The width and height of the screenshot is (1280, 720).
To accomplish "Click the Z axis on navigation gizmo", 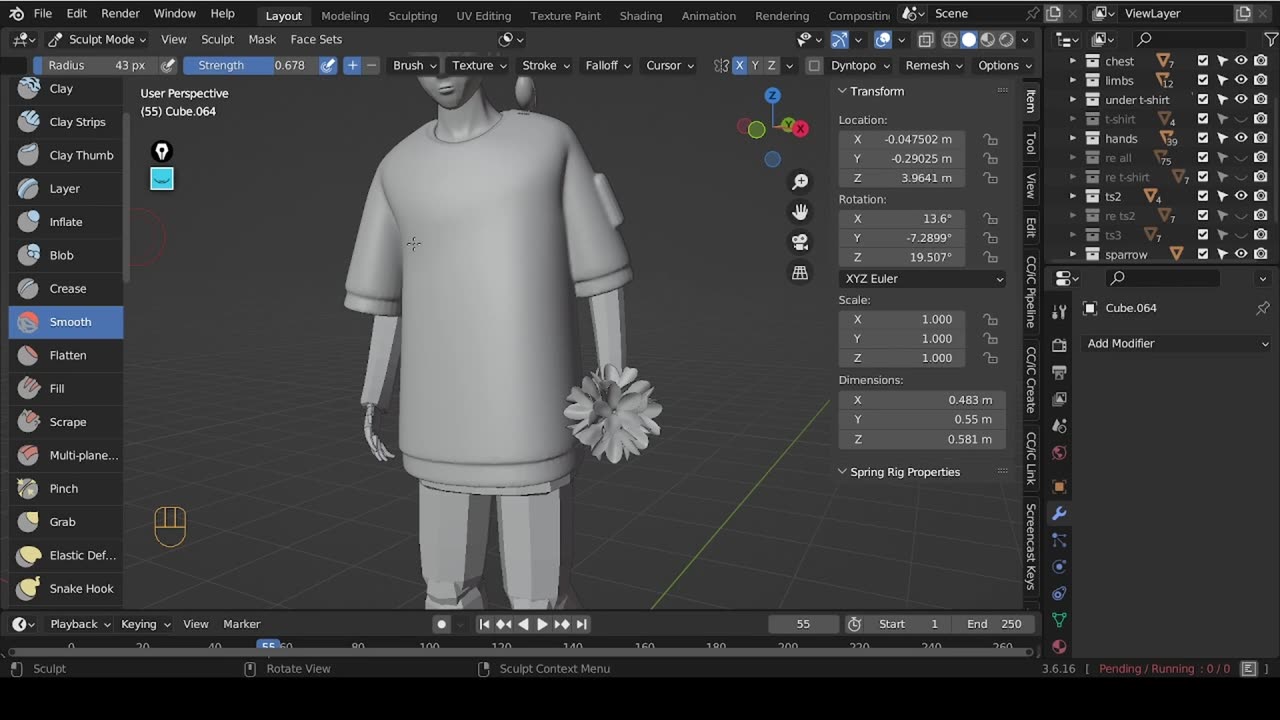I will click(772, 95).
